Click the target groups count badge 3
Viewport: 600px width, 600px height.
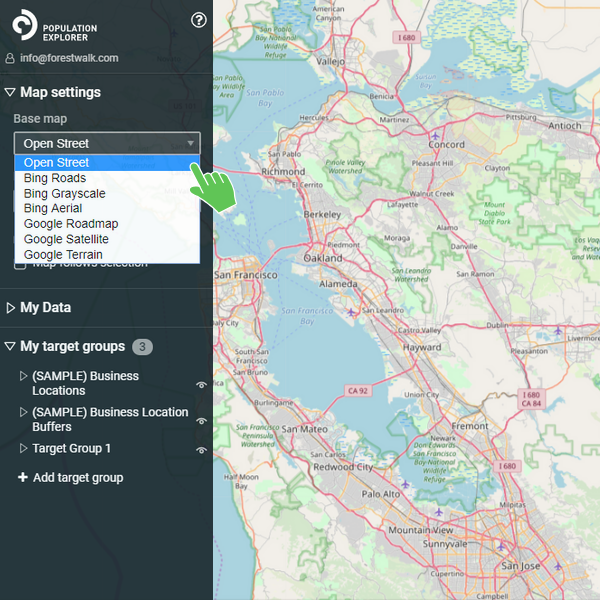click(x=142, y=347)
